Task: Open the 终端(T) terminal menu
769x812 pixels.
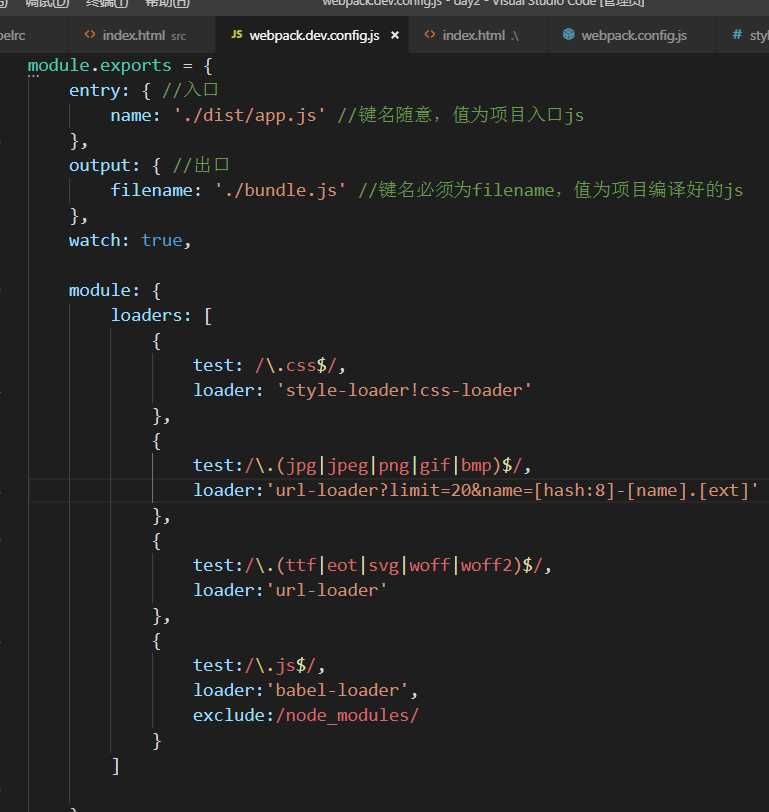Action: (107, 3)
